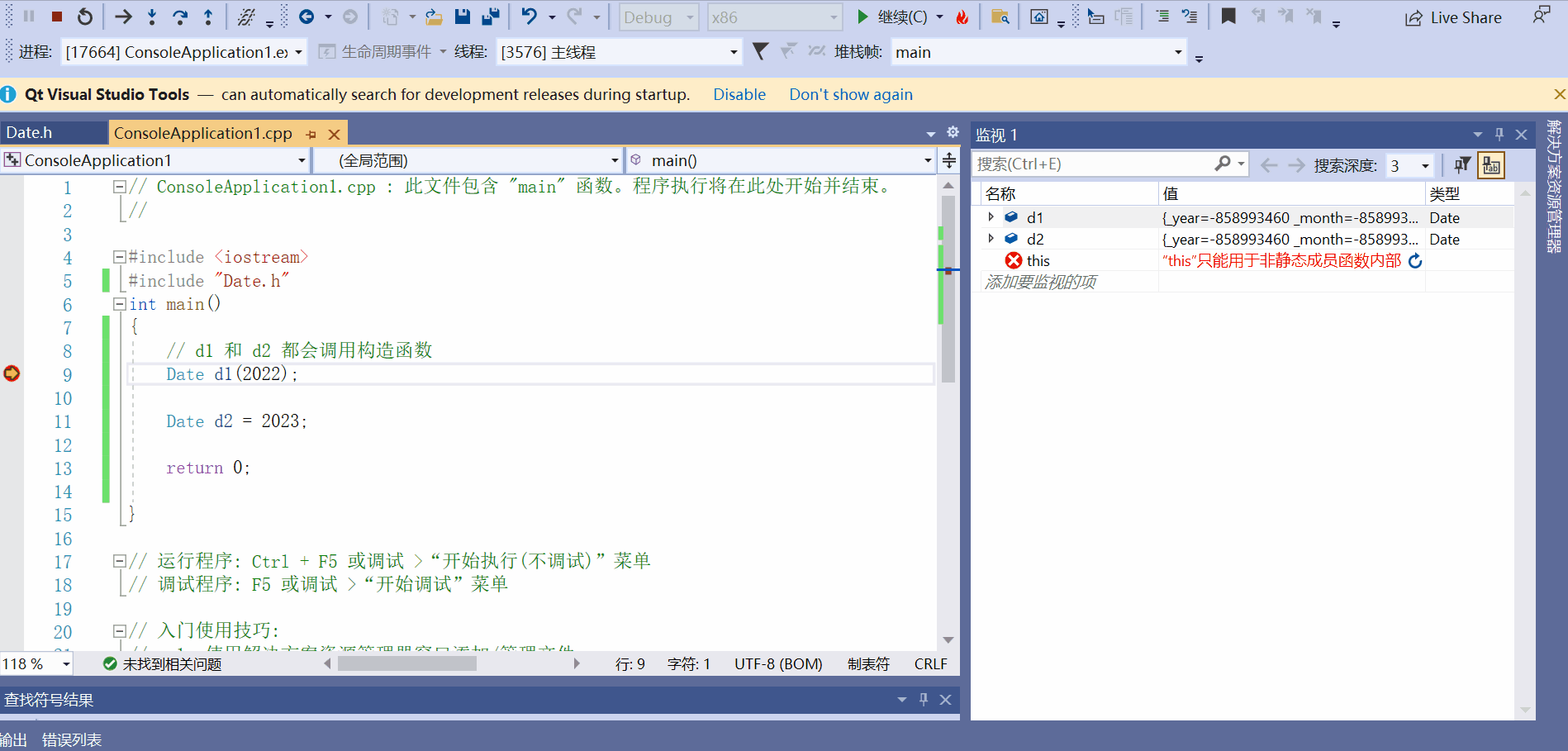This screenshot has height=751, width=1568.
Task: Toggle the breakpoint on line 9
Action: 12,373
